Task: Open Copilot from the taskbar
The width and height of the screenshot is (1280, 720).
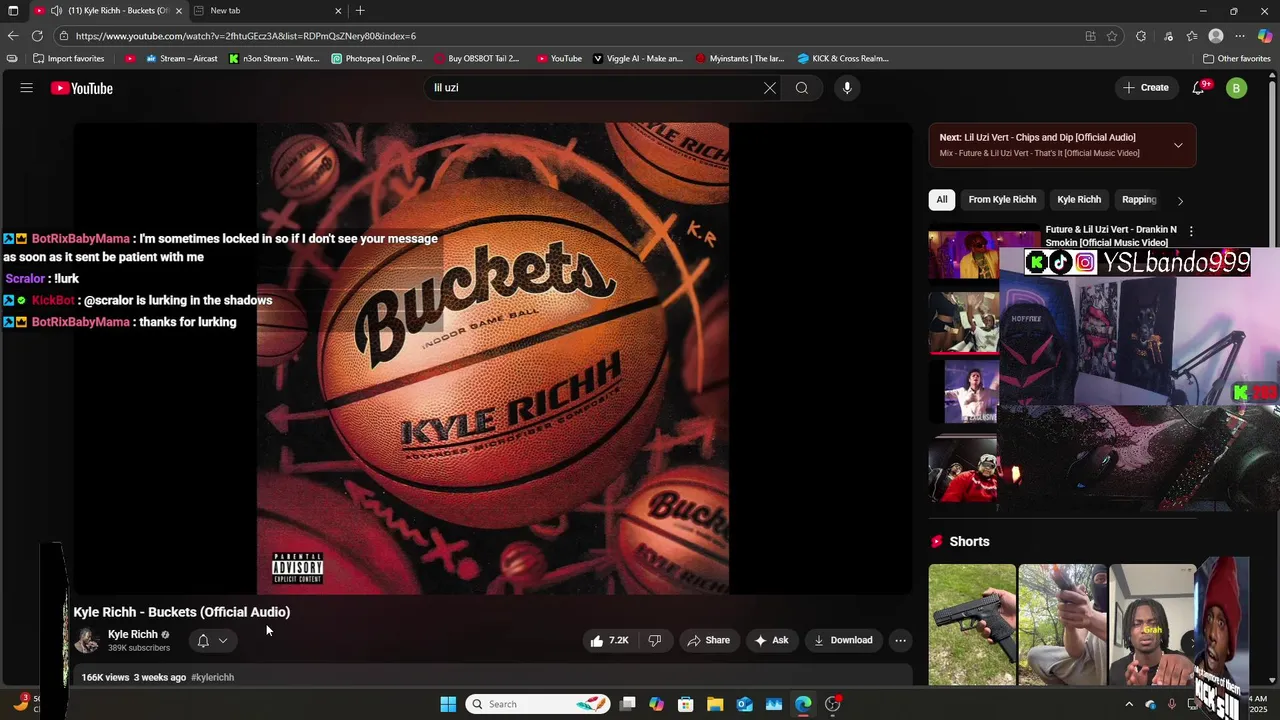Action: [x=657, y=704]
